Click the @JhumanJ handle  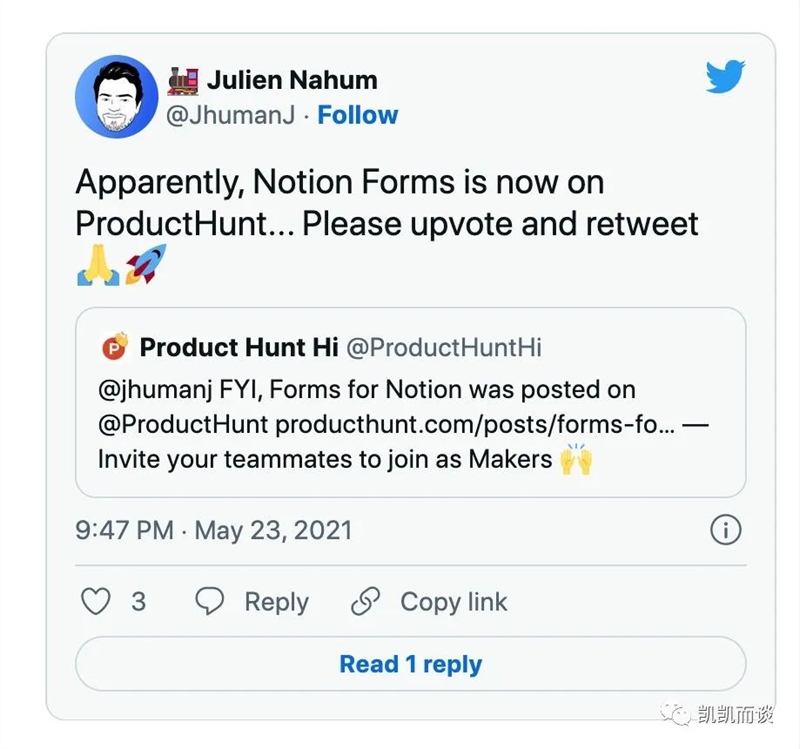pyautogui.click(x=231, y=115)
